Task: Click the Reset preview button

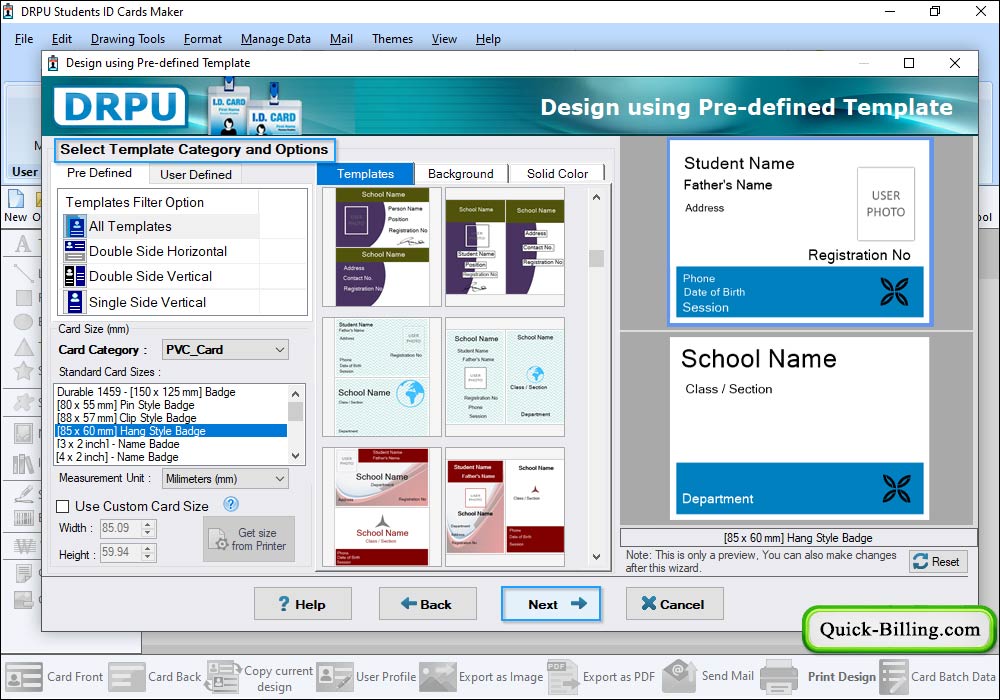Action: click(x=938, y=562)
